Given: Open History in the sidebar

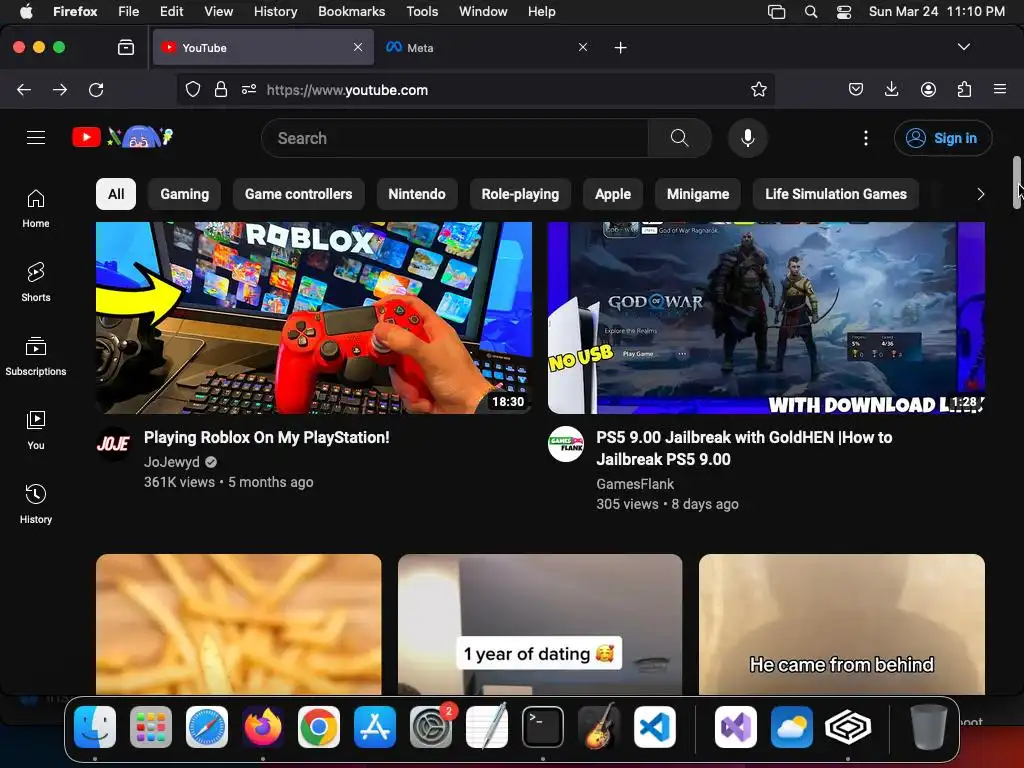Looking at the screenshot, I should (36, 504).
